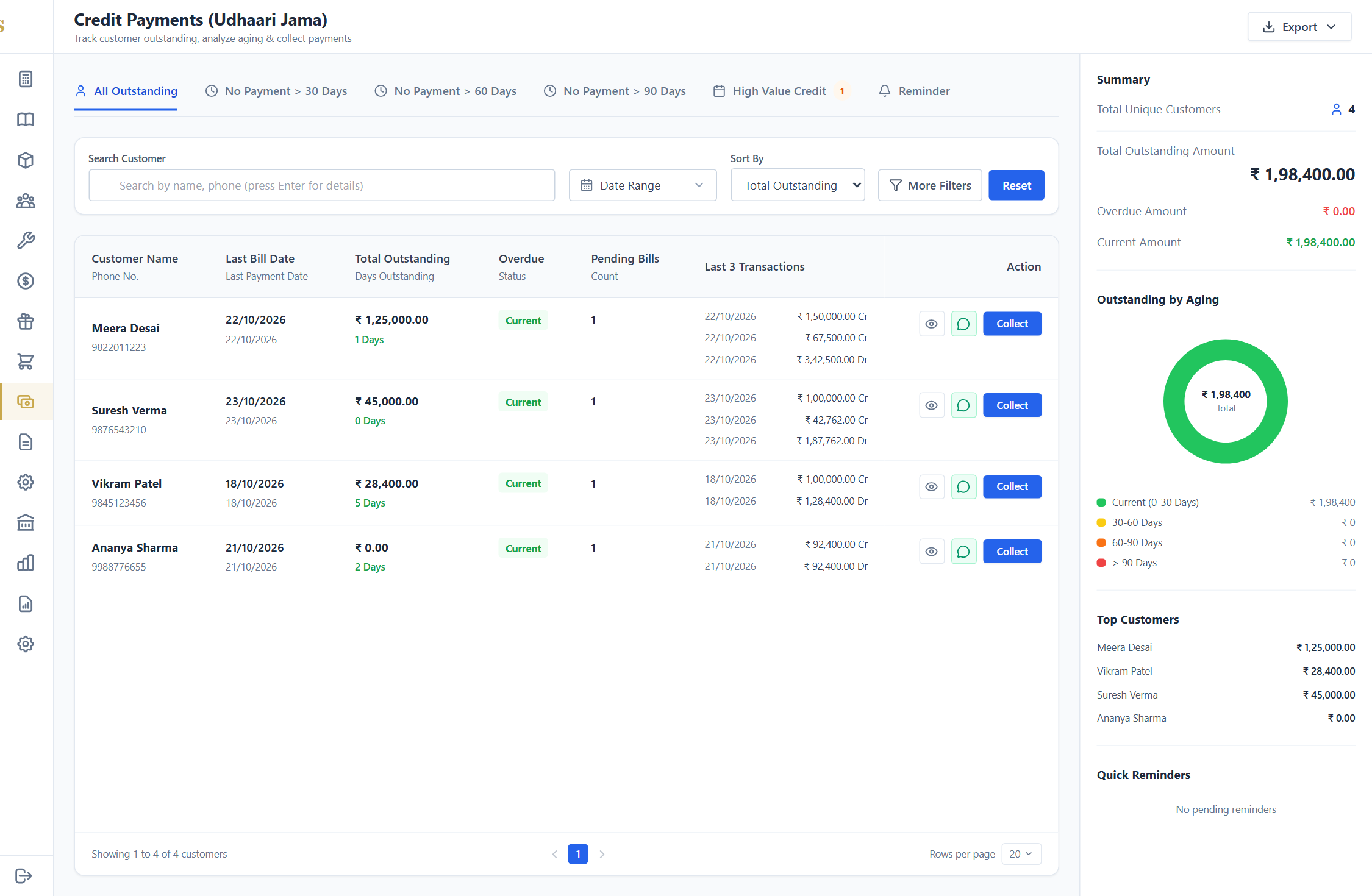Viewport: 1372px width, 896px height.
Task: Go to next page chevron
Action: pos(602,854)
